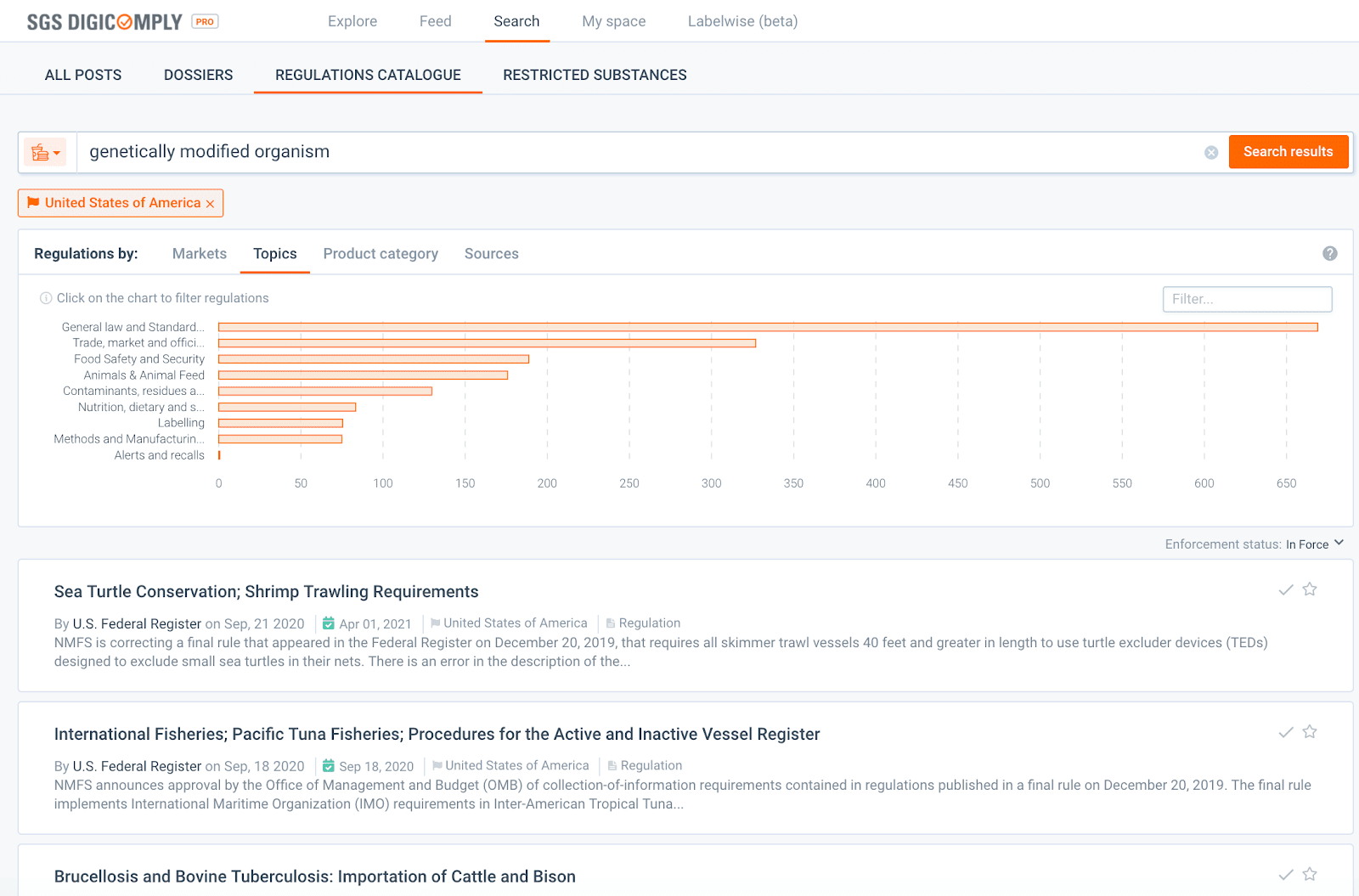Screen dimensions: 1359x896
Task: Clear the search query with the X icon
Action: click(x=1211, y=153)
